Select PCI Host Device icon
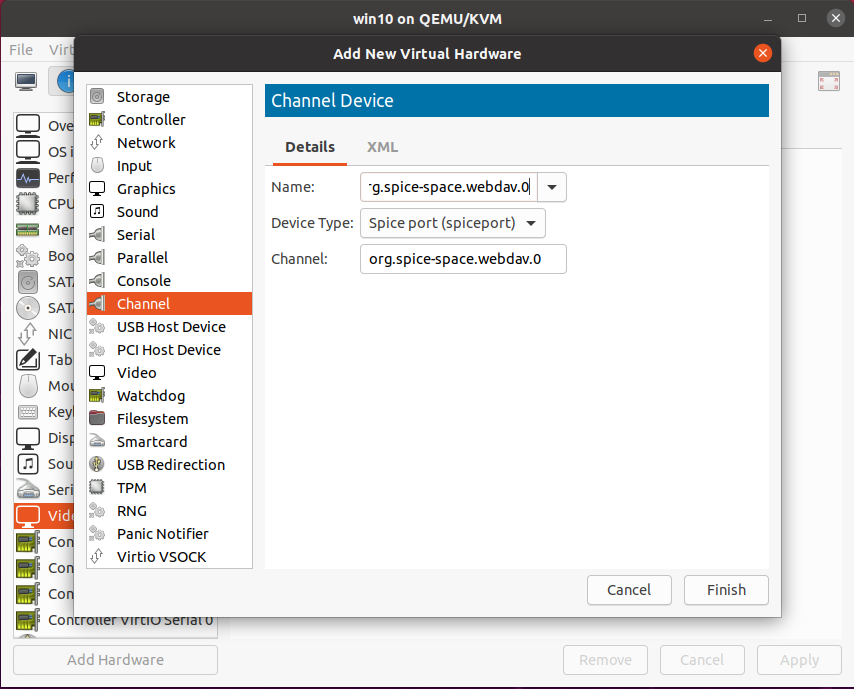This screenshot has height=689, width=854. 97,349
